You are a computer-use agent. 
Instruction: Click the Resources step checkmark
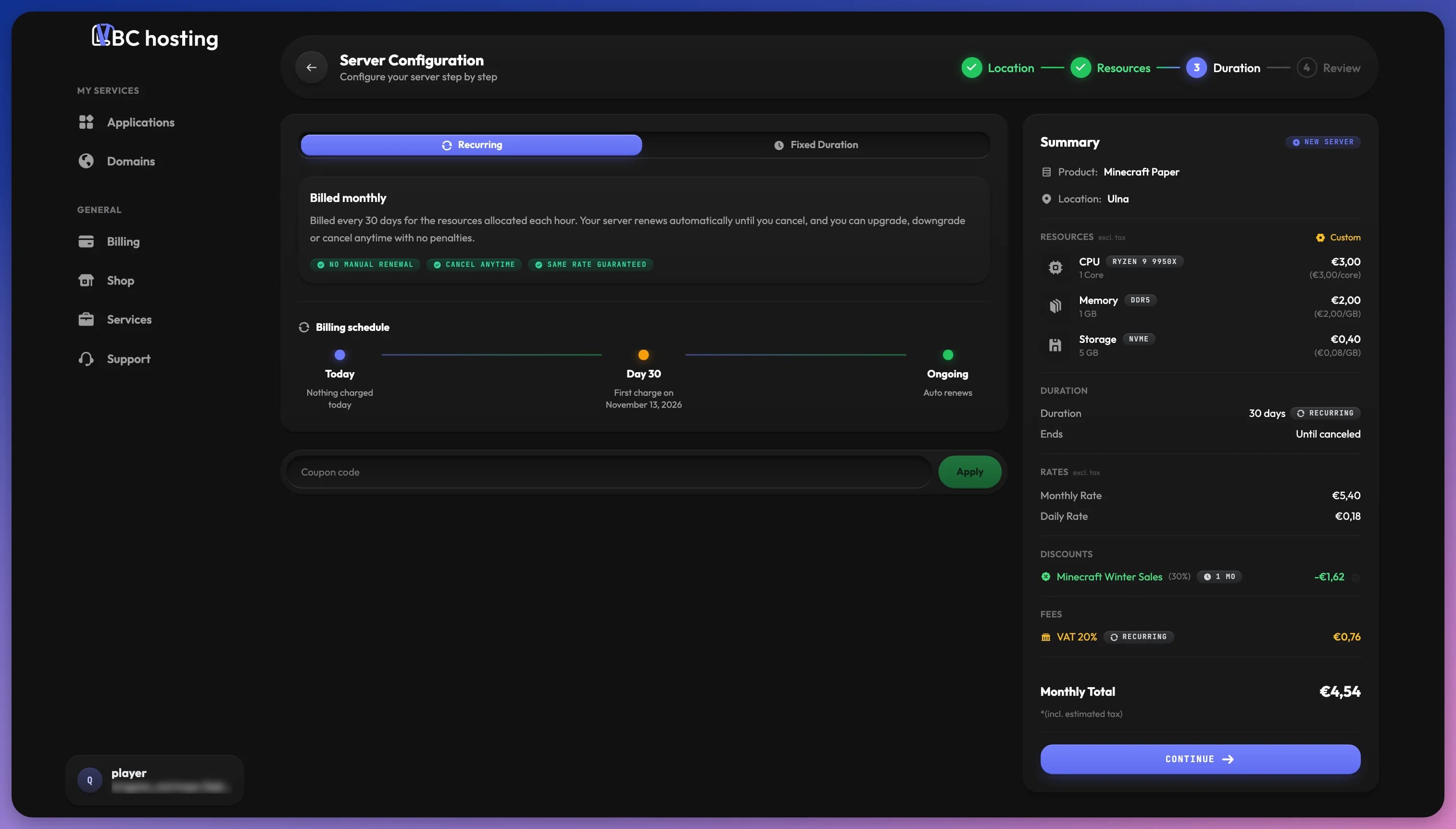[x=1080, y=67]
